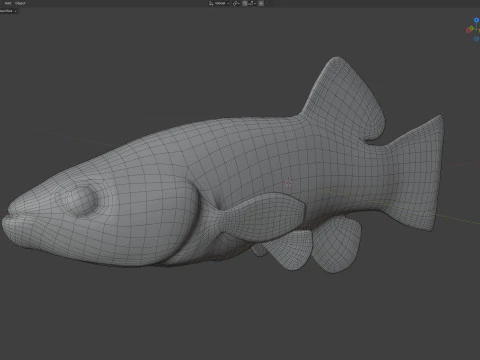The width and height of the screenshot is (480, 360).
Task: Click the blue Z axis on navigation gizmo
Action: (476, 20)
